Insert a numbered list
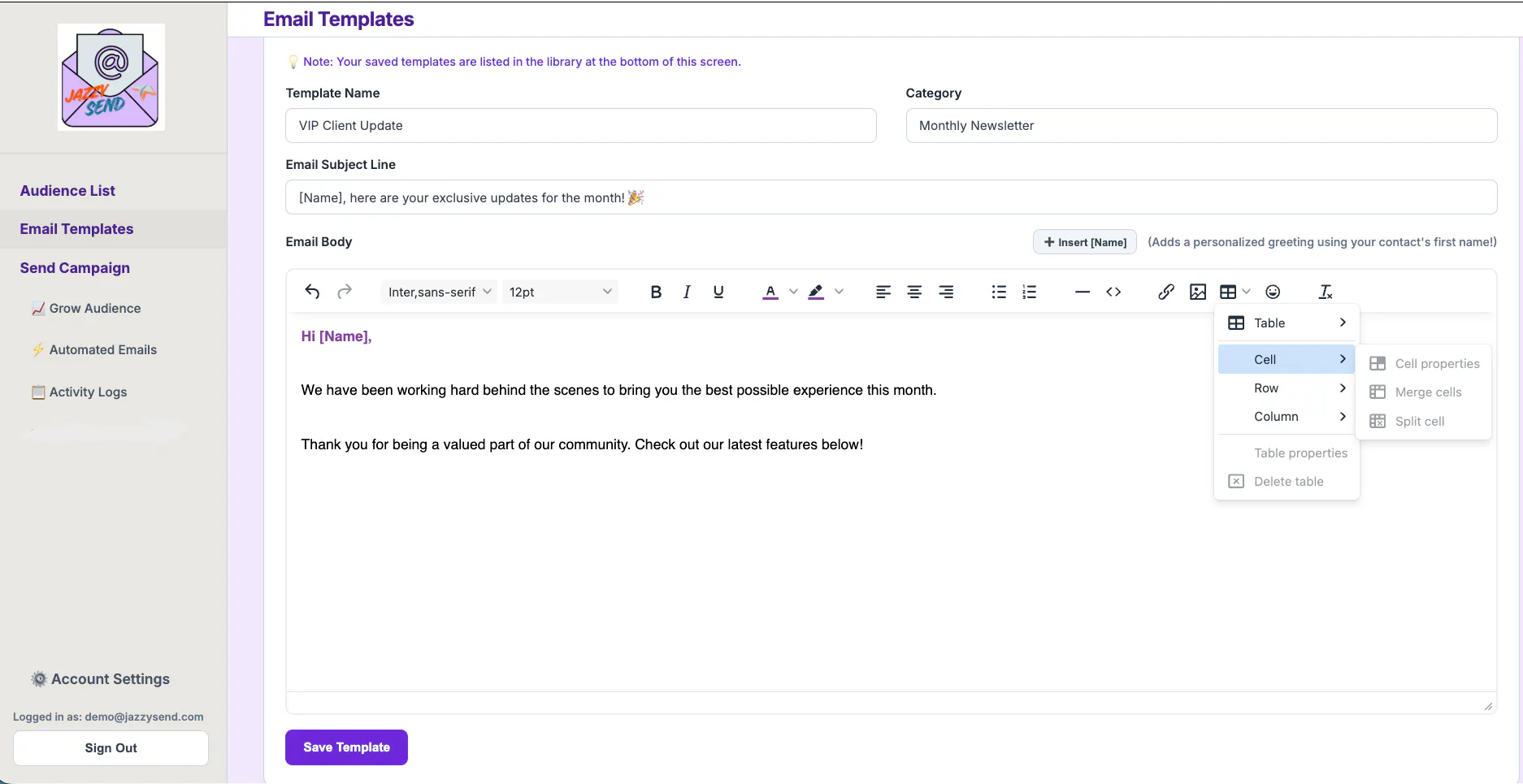The width and height of the screenshot is (1523, 784). pyautogui.click(x=1030, y=292)
